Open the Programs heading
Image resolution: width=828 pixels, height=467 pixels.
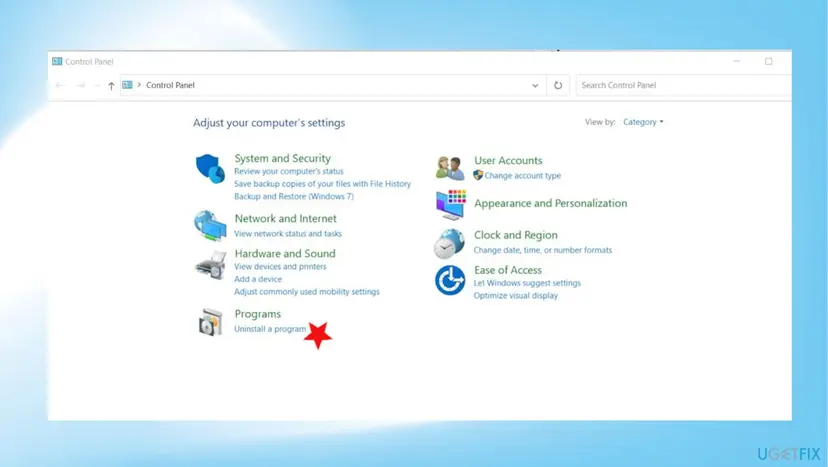(258, 314)
